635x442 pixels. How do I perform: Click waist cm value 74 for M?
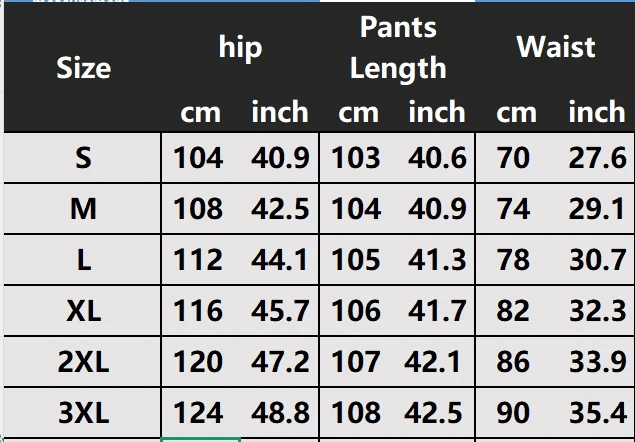click(x=513, y=209)
